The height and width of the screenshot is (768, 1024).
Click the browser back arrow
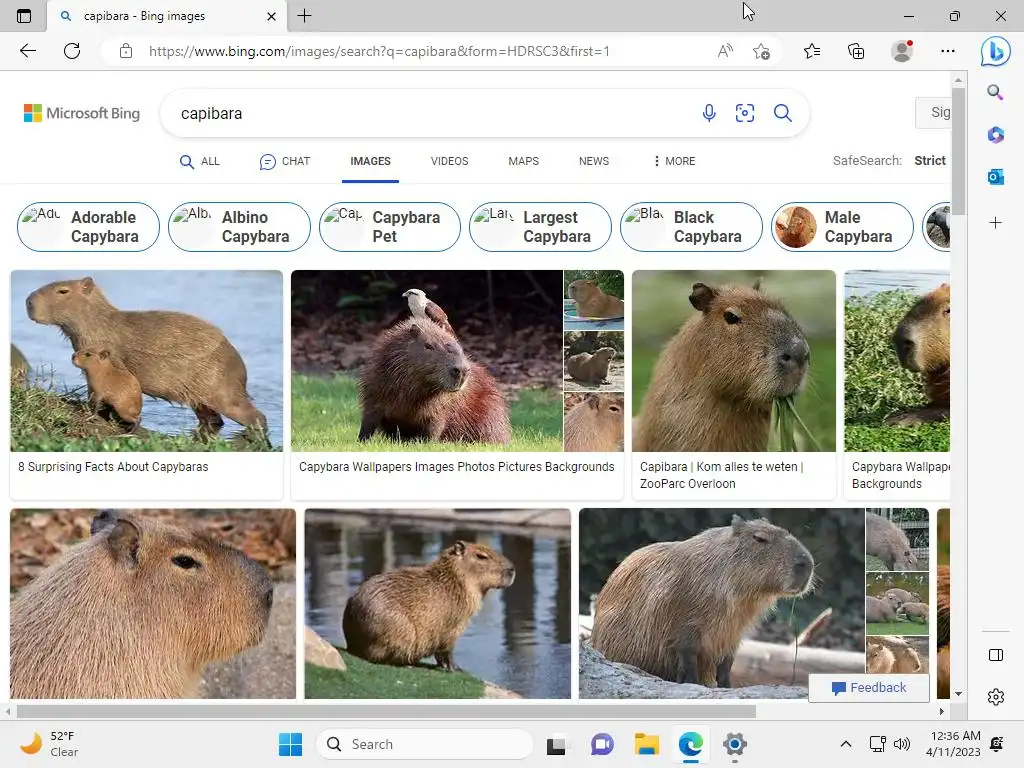click(27, 51)
